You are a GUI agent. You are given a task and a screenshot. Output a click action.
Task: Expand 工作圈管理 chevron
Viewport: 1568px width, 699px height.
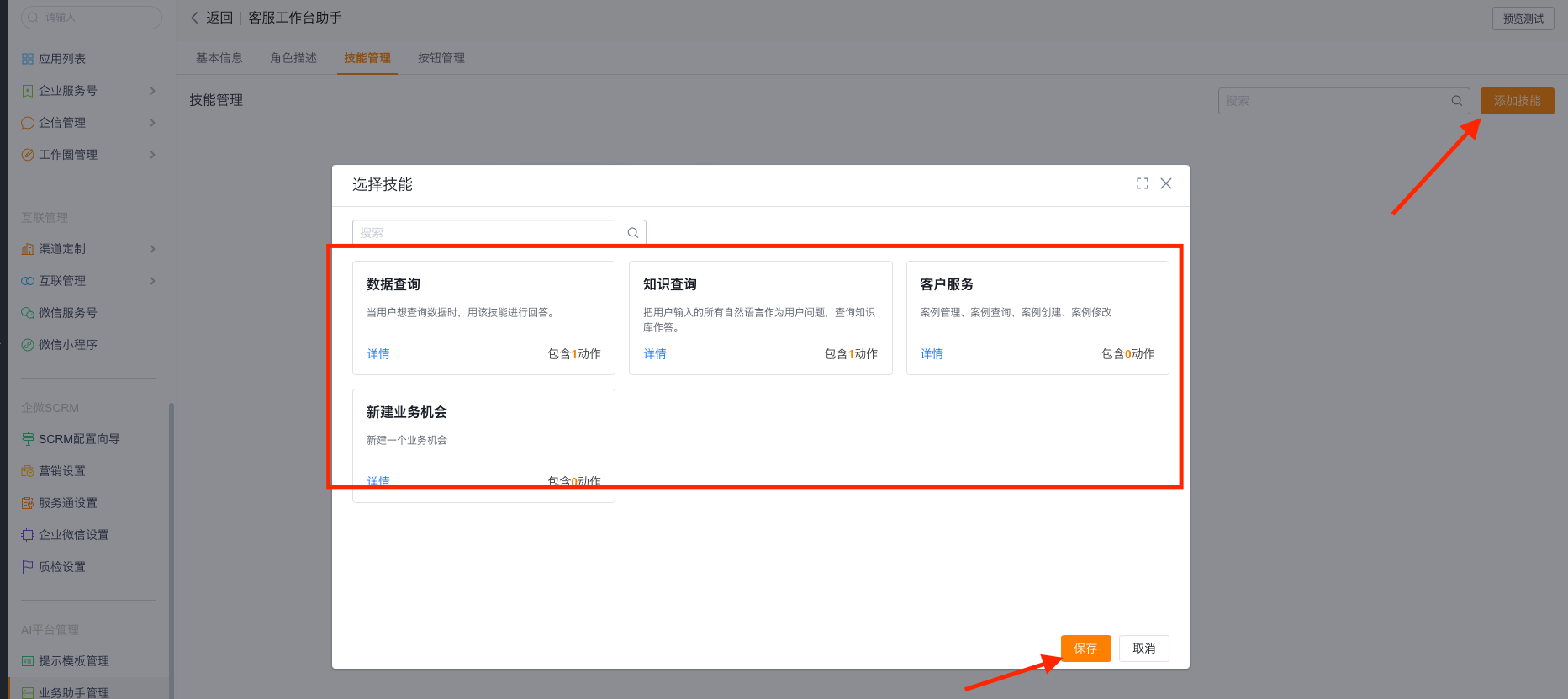tap(152, 155)
